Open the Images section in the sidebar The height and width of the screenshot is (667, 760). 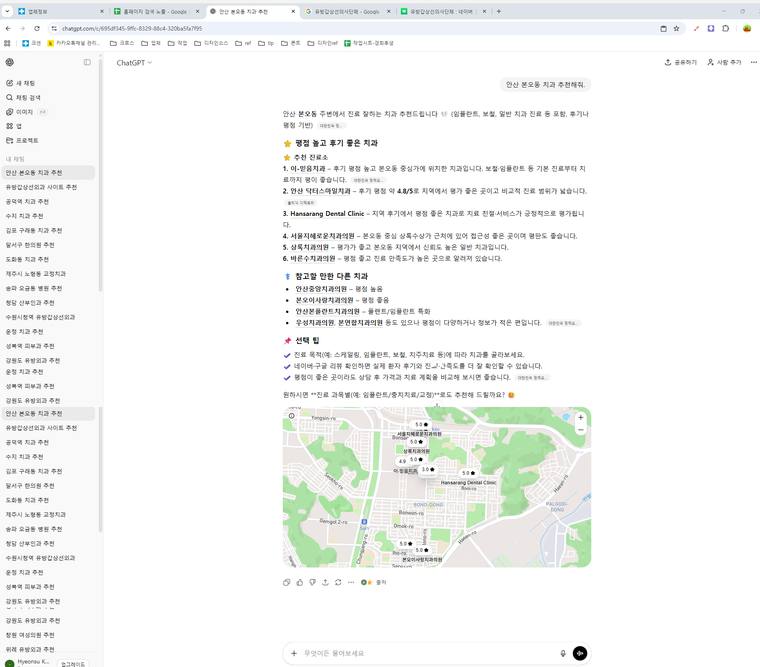pos(19,112)
